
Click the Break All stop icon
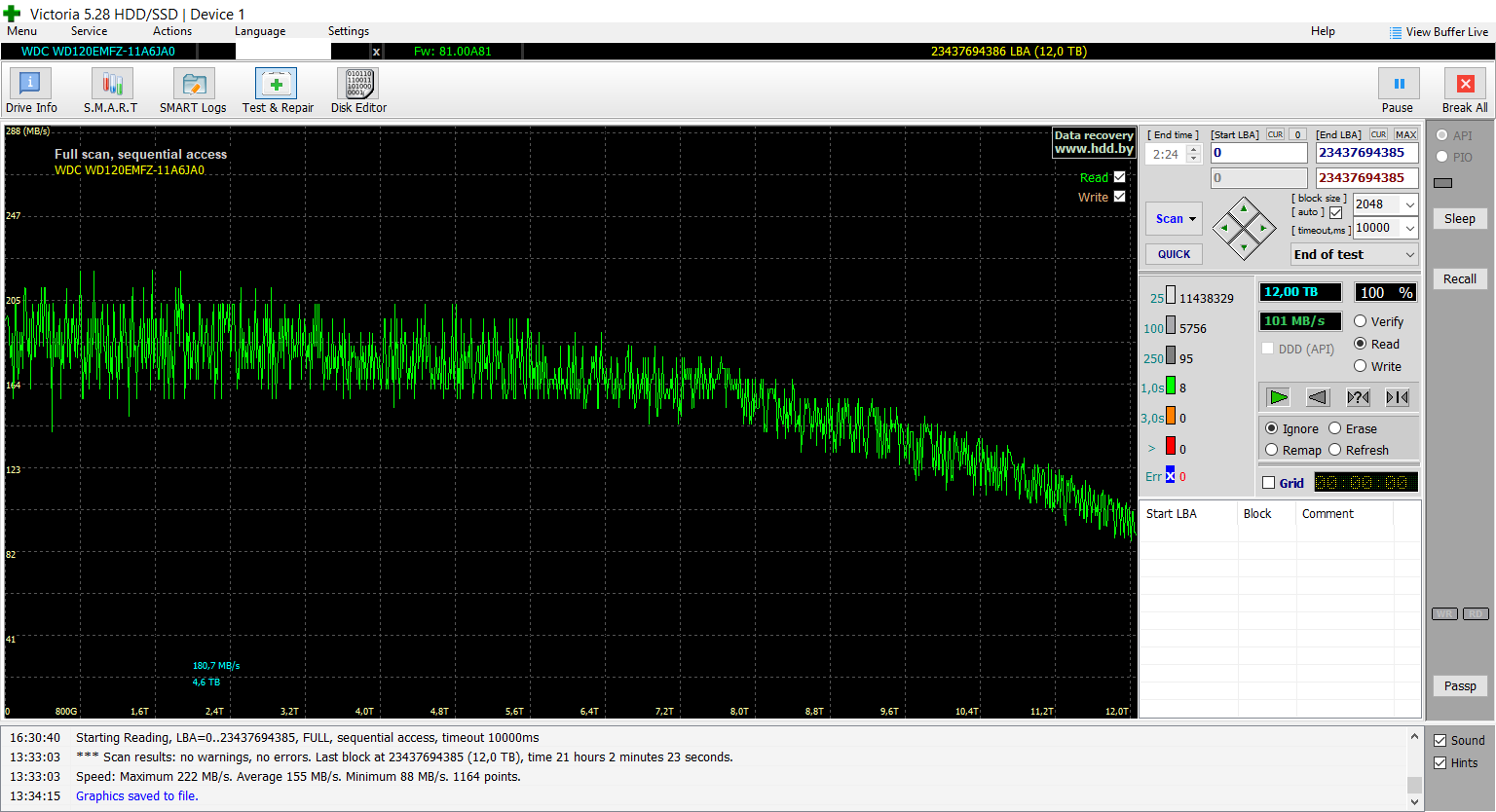[1465, 84]
